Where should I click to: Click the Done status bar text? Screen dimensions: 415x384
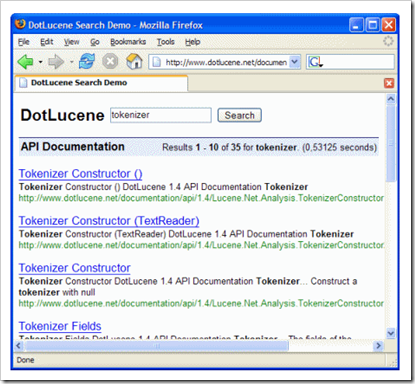[25, 360]
